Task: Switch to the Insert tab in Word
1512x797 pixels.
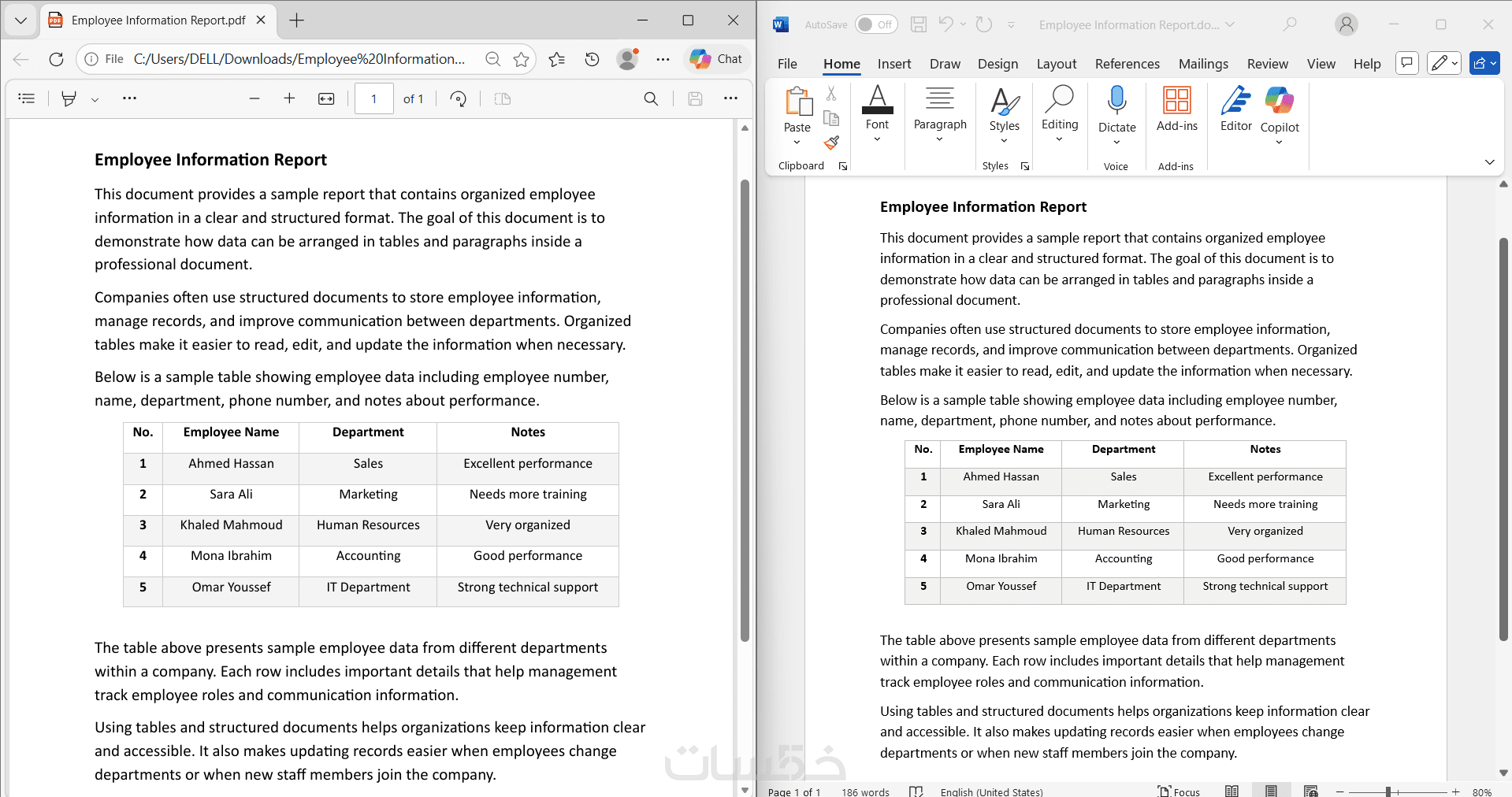Action: tap(894, 64)
